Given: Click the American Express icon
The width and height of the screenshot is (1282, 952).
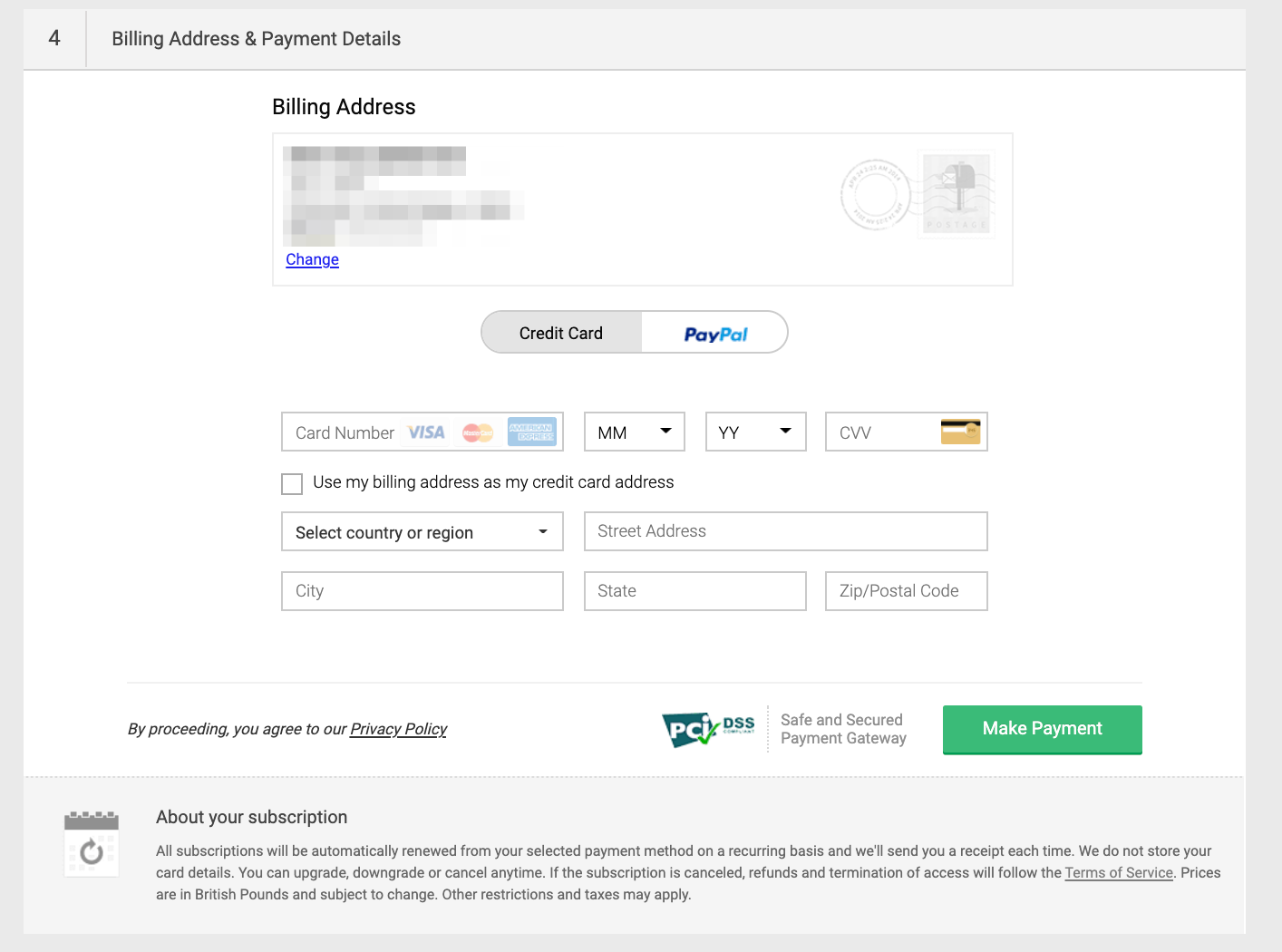Looking at the screenshot, I should click(x=531, y=432).
